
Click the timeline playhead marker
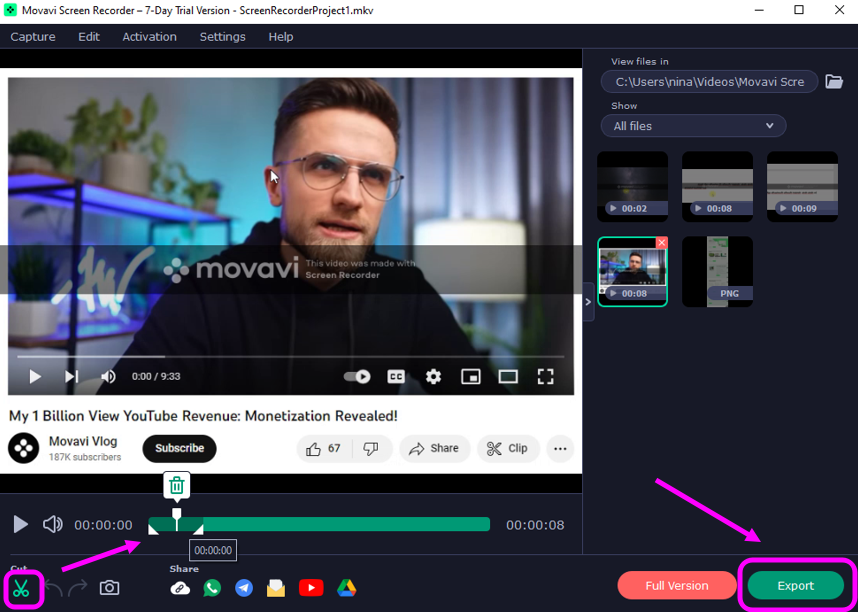coord(176,519)
